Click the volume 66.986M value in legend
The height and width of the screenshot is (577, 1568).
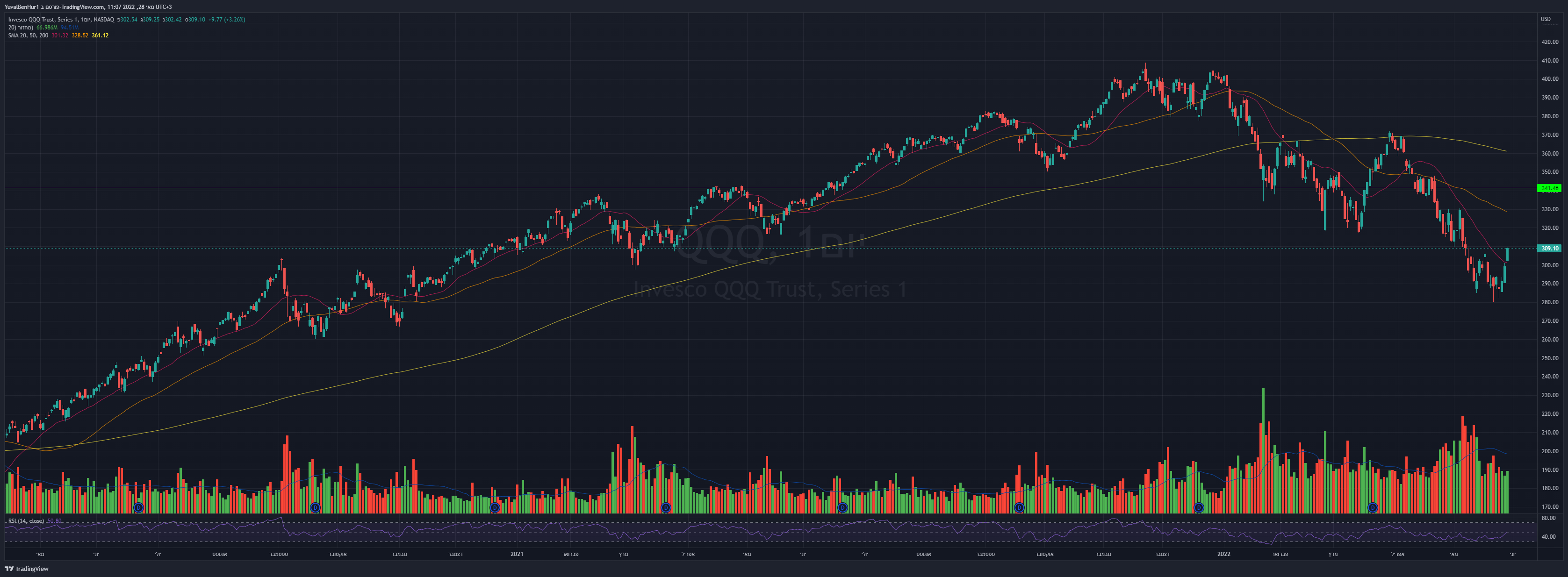[47, 28]
